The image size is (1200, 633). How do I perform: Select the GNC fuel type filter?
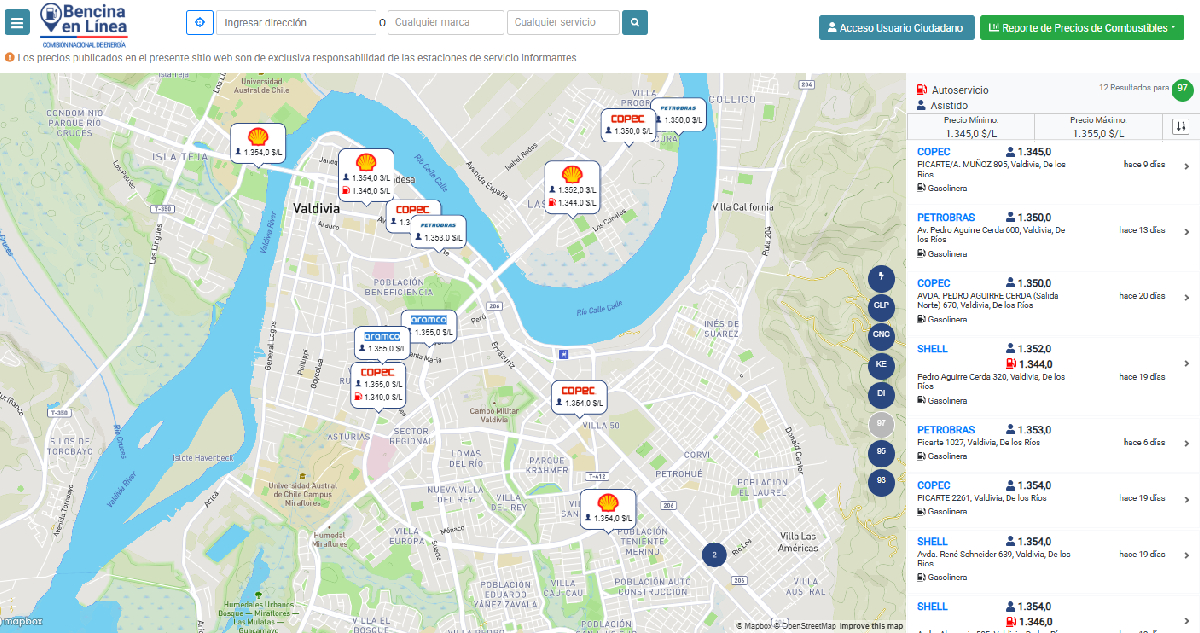click(x=880, y=334)
